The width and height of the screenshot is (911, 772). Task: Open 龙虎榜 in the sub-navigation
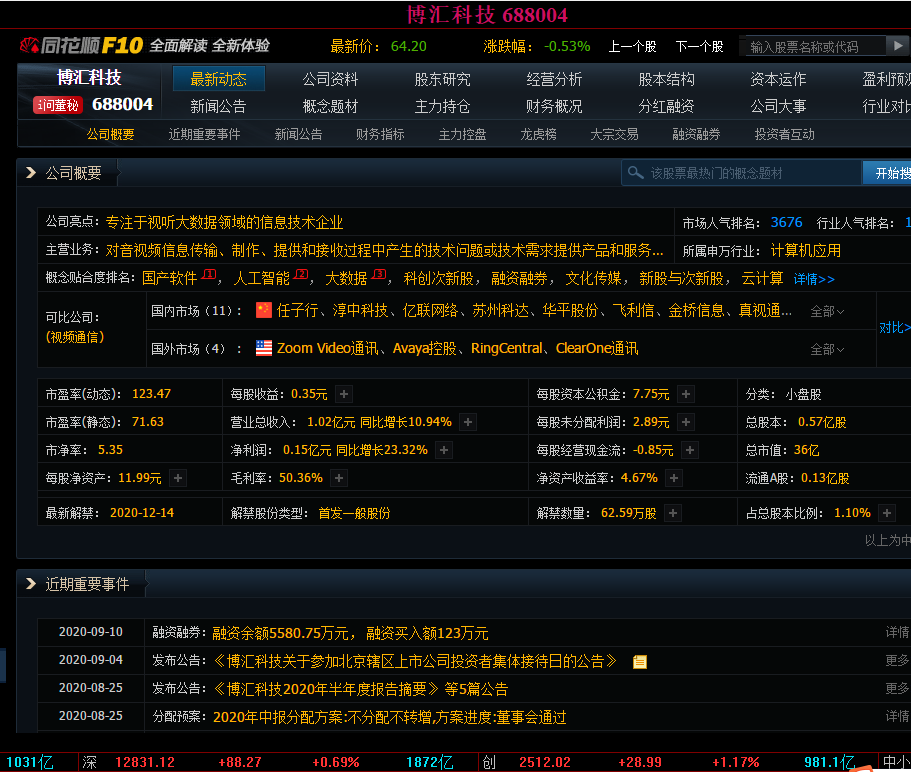[538, 135]
